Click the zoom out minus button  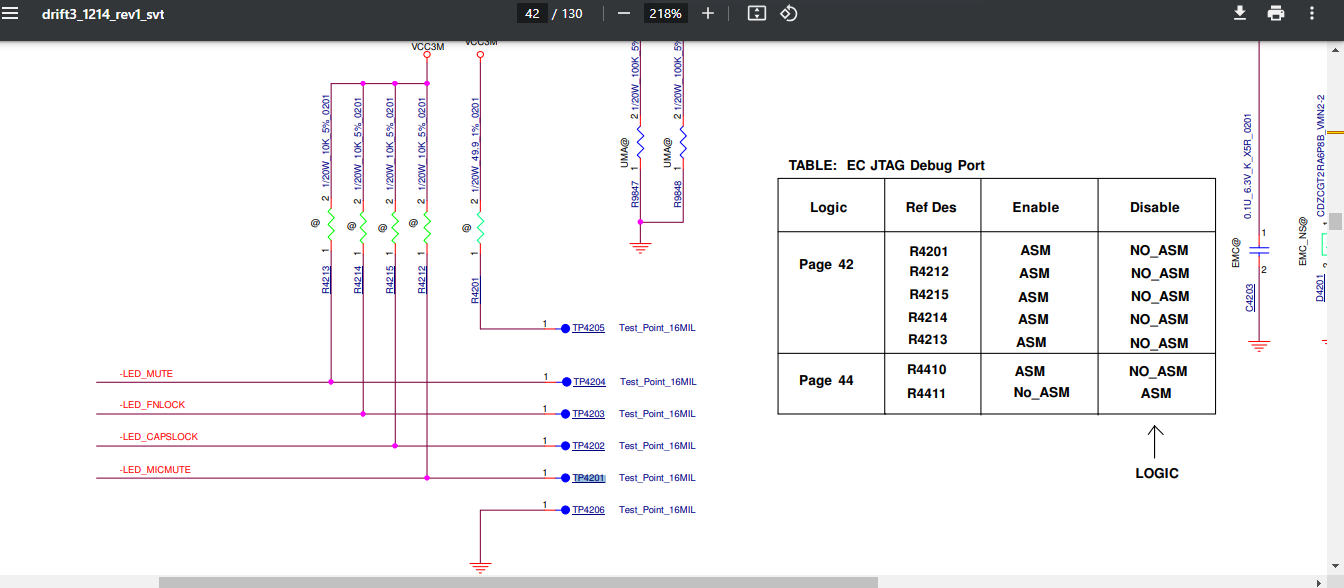point(624,14)
